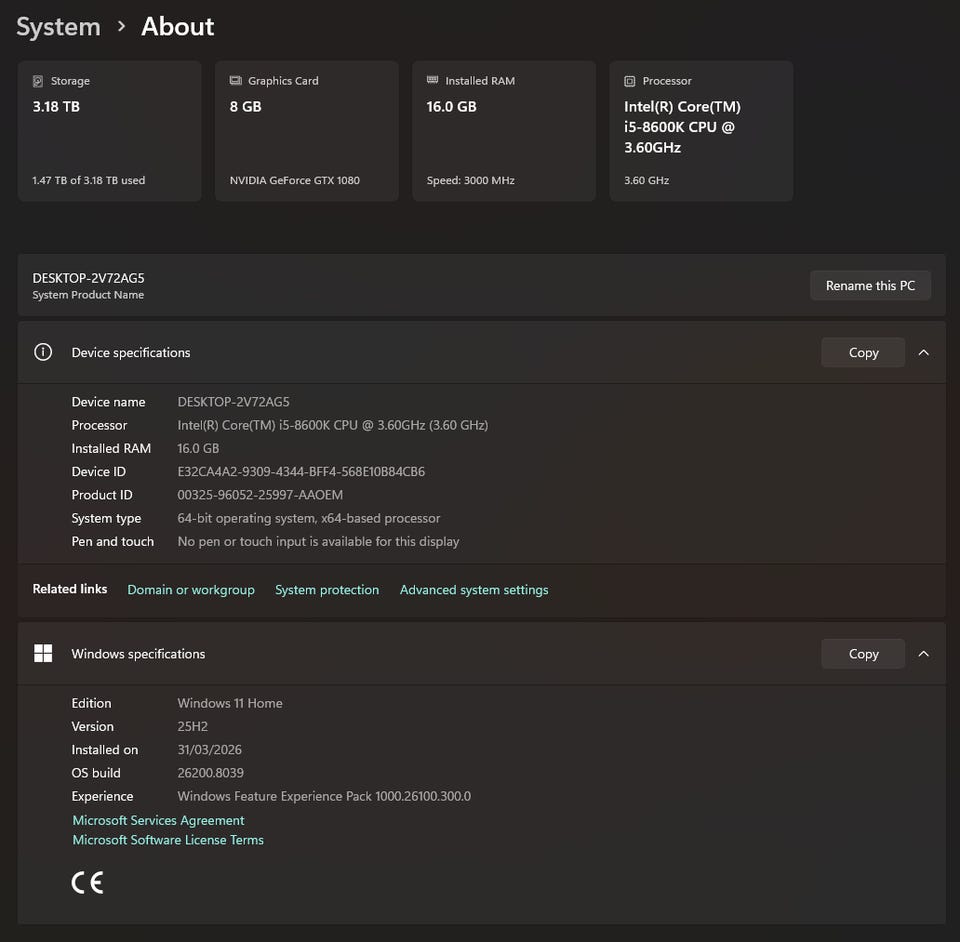Viewport: 960px width, 942px height.
Task: Select the Version value 25H2
Action: click(x=192, y=726)
